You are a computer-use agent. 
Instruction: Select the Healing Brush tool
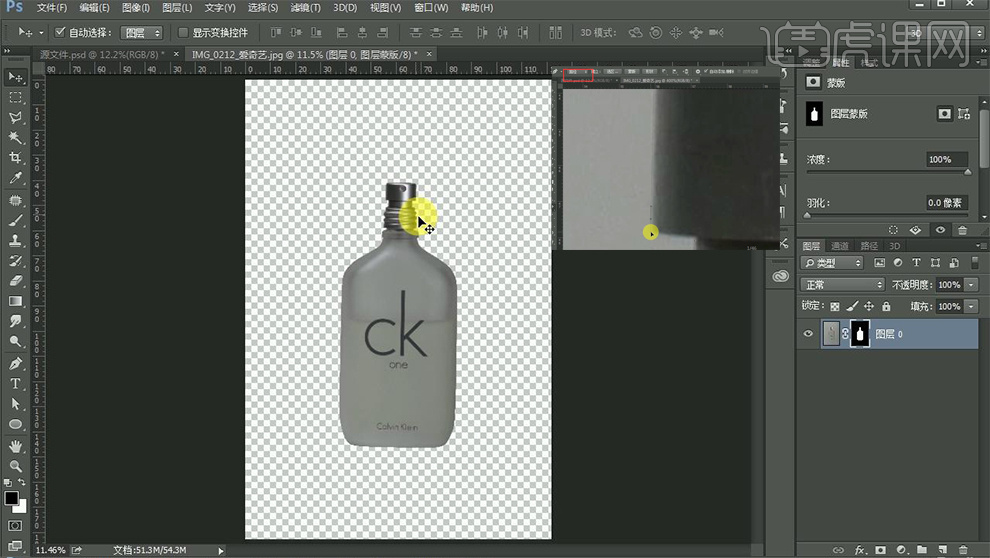click(15, 200)
